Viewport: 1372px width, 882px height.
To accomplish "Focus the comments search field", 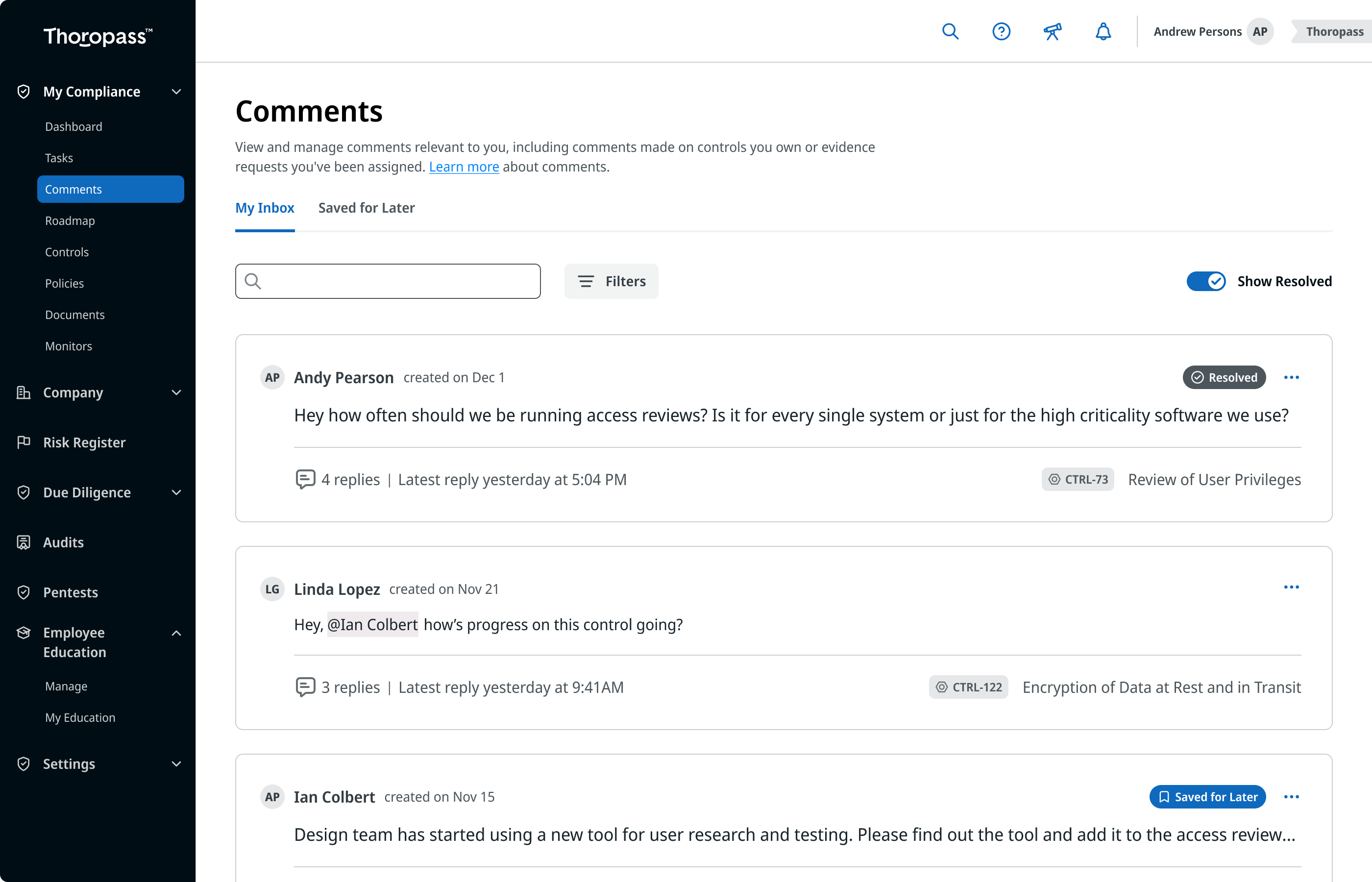I will coord(388,281).
